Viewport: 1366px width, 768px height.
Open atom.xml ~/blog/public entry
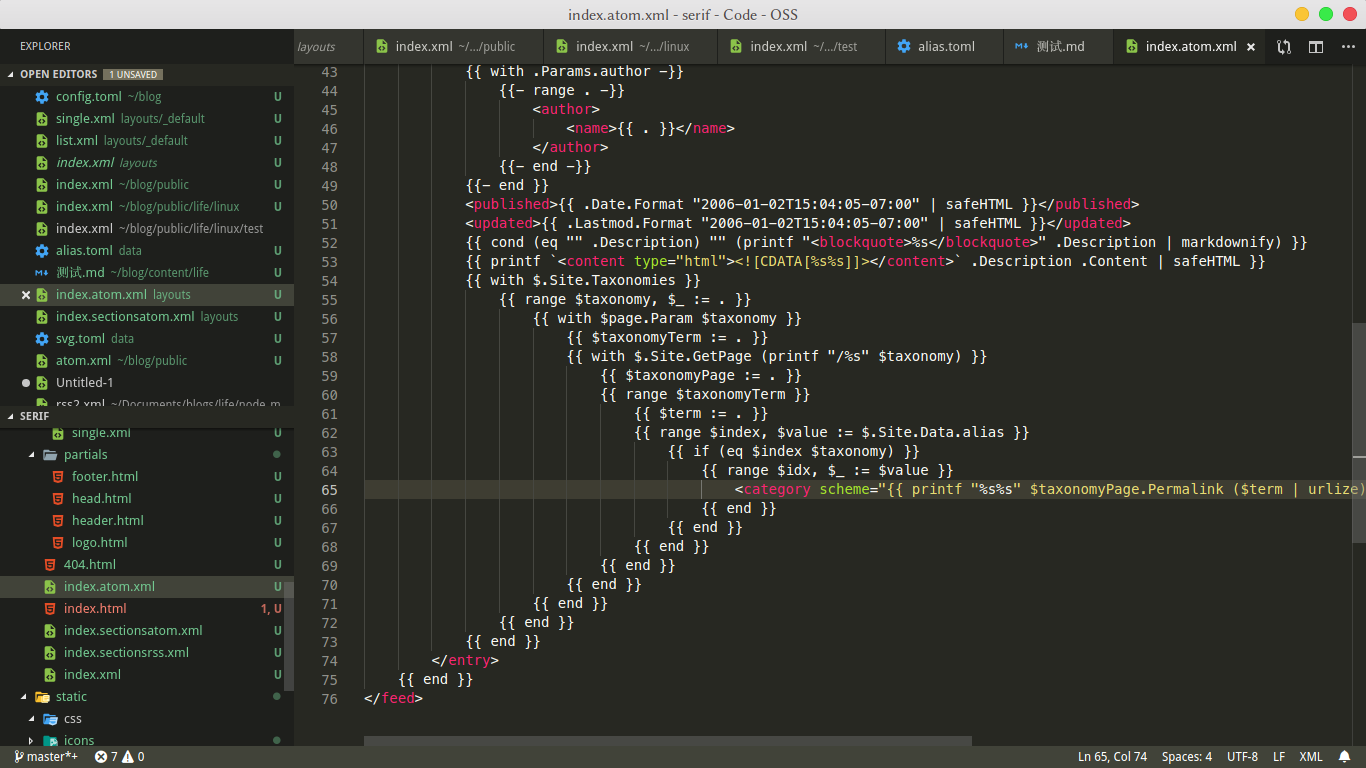click(x=147, y=361)
